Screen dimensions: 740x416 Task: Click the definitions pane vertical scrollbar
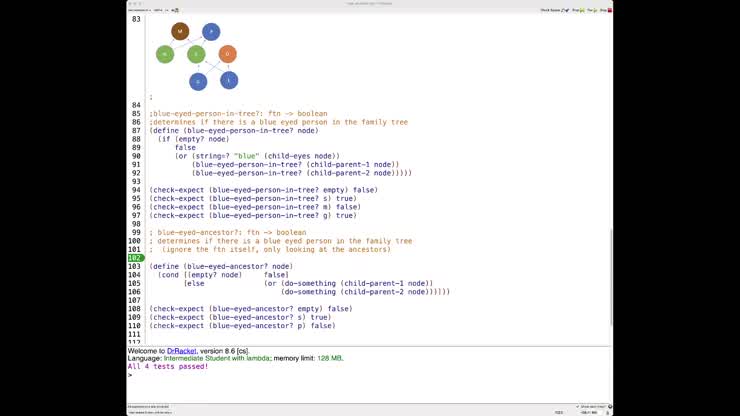coord(611,277)
